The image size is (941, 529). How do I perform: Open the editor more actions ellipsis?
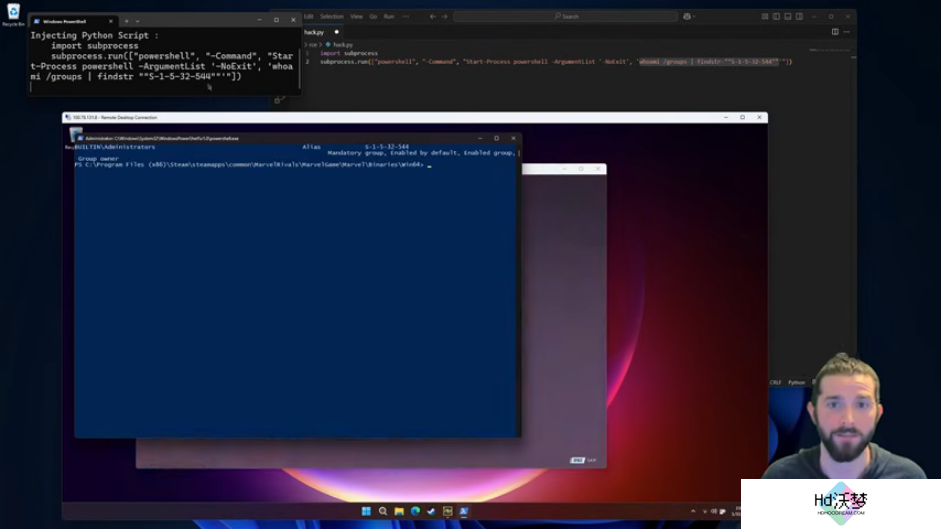(847, 32)
